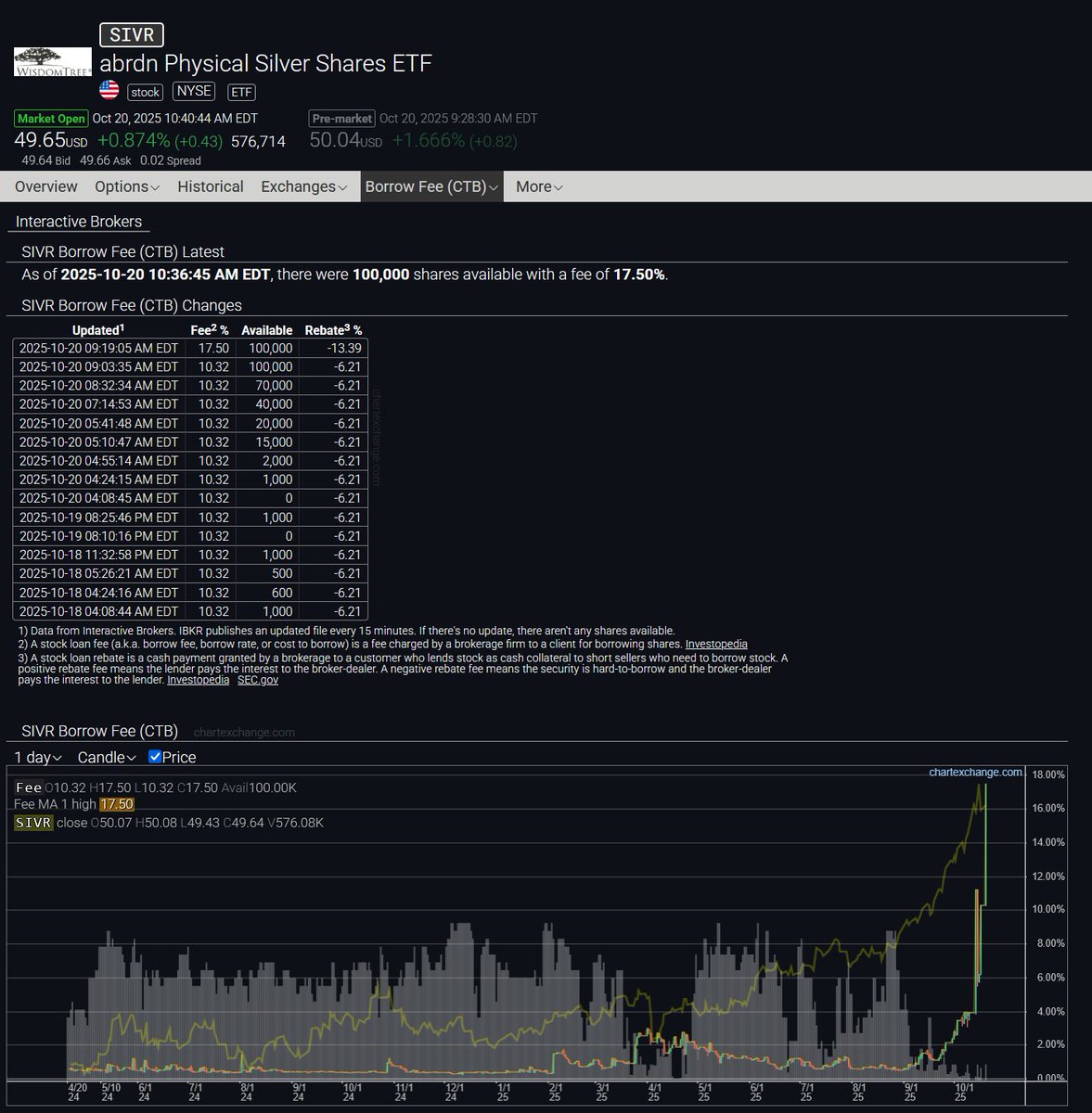
Task: Open the Candle chart type dropdown
Action: pyautogui.click(x=107, y=757)
